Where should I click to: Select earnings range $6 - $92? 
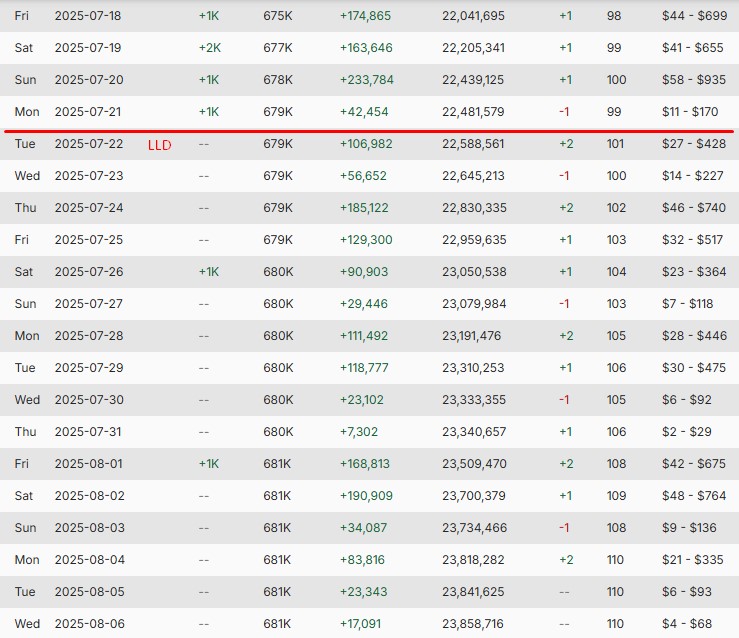coord(687,401)
